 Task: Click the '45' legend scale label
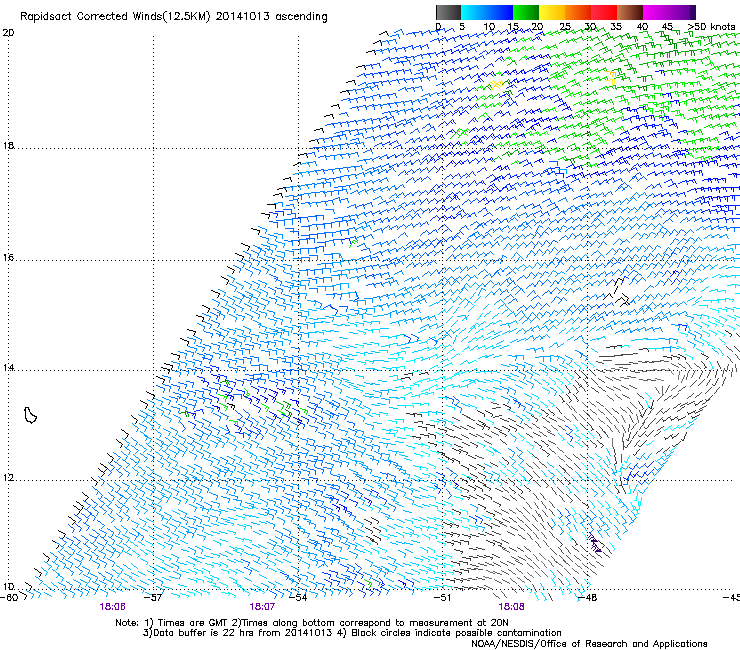[x=667, y=27]
